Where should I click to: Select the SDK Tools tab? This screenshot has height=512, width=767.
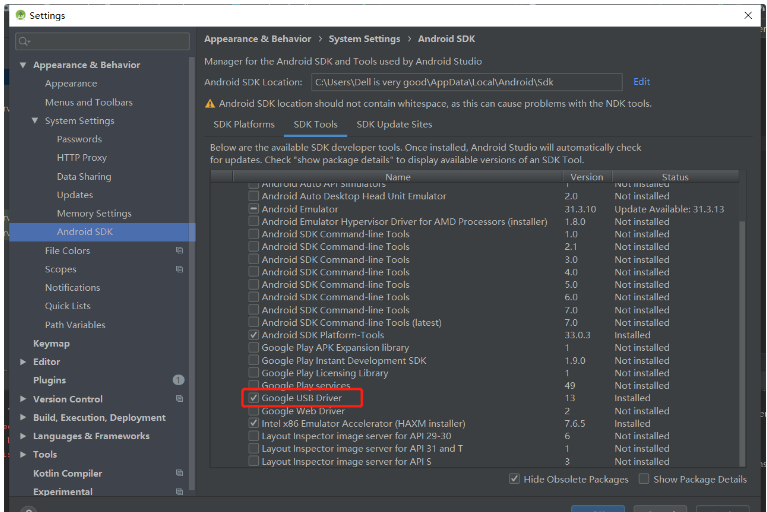[x=316, y=125]
